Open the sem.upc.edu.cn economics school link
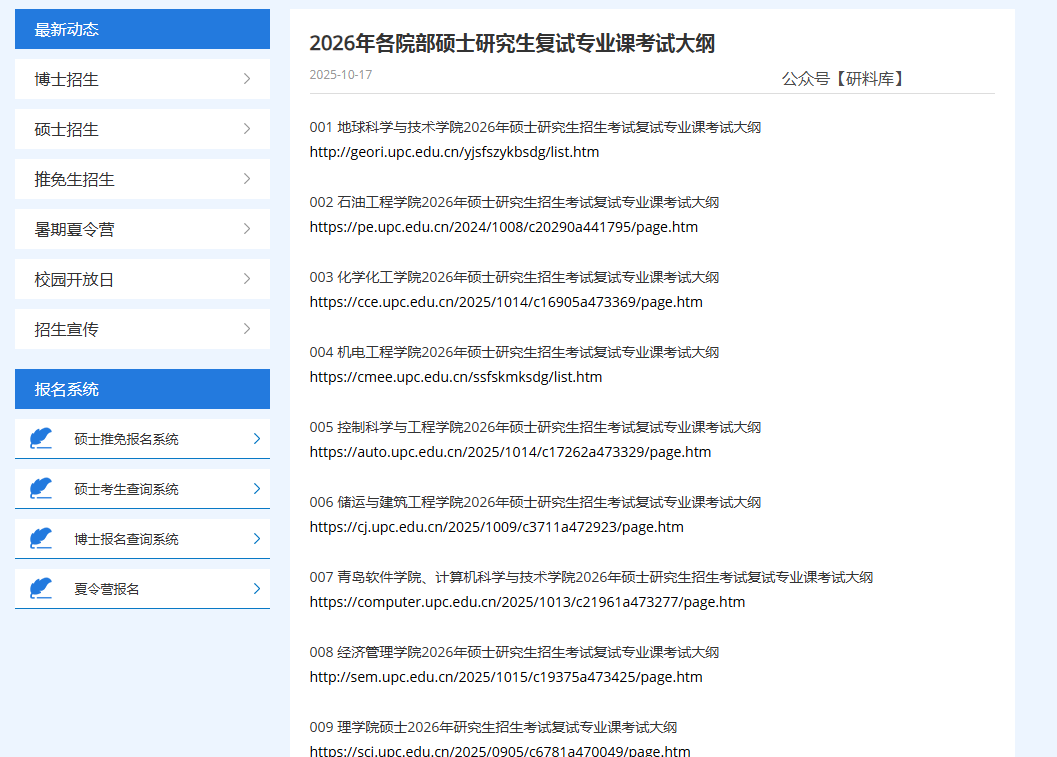1057x757 pixels. 505,677
